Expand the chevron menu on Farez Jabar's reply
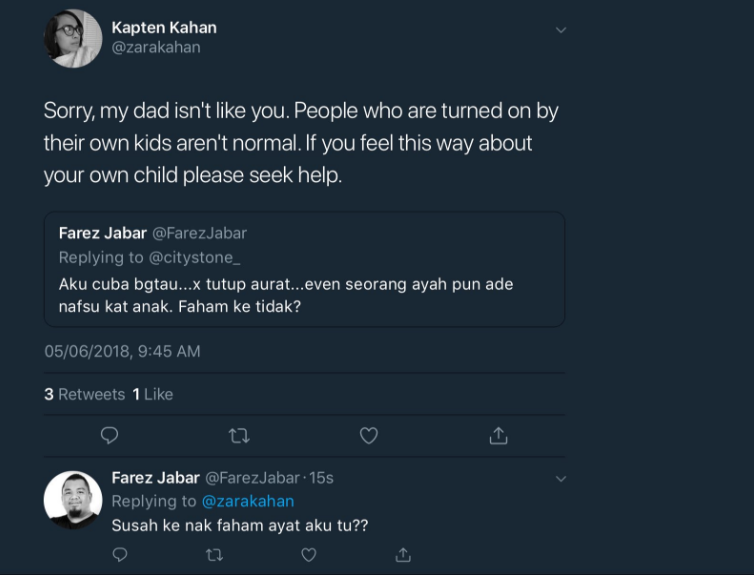The height and width of the screenshot is (575, 754). point(561,479)
